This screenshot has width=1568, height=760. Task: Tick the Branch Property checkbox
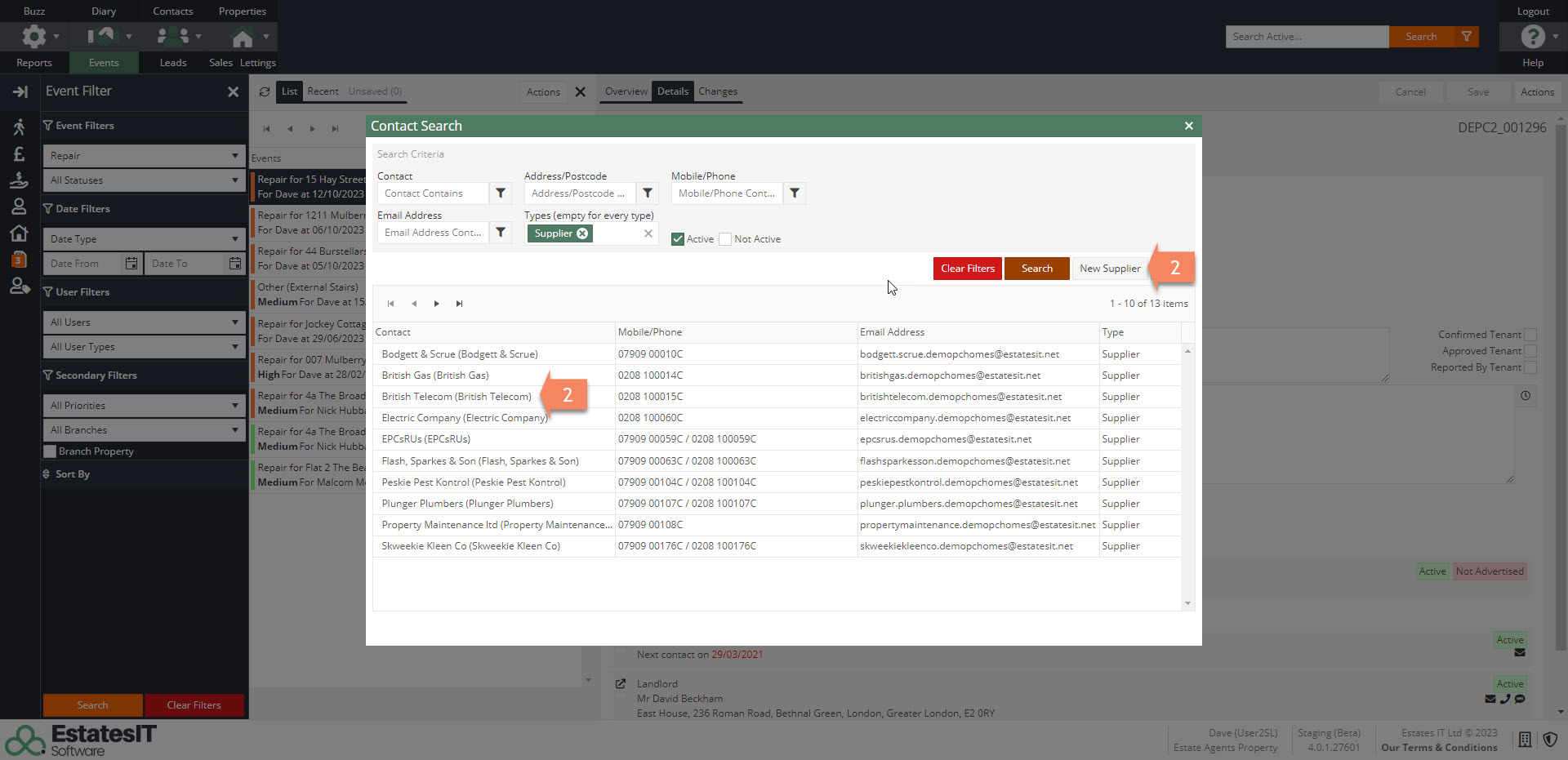[50, 451]
